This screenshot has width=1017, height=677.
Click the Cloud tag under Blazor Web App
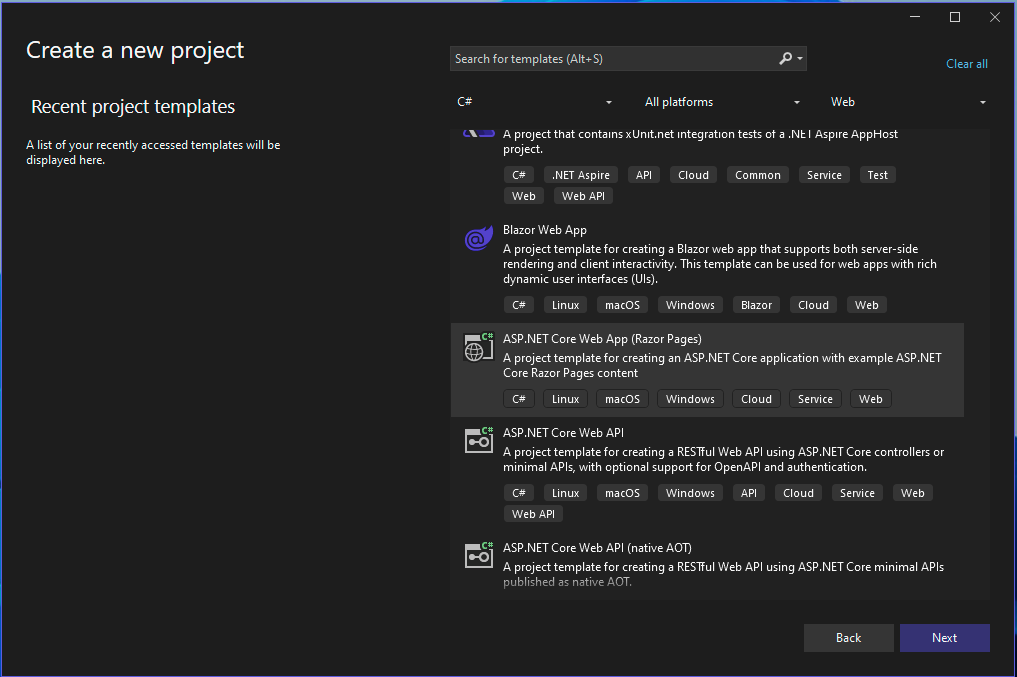[813, 305]
